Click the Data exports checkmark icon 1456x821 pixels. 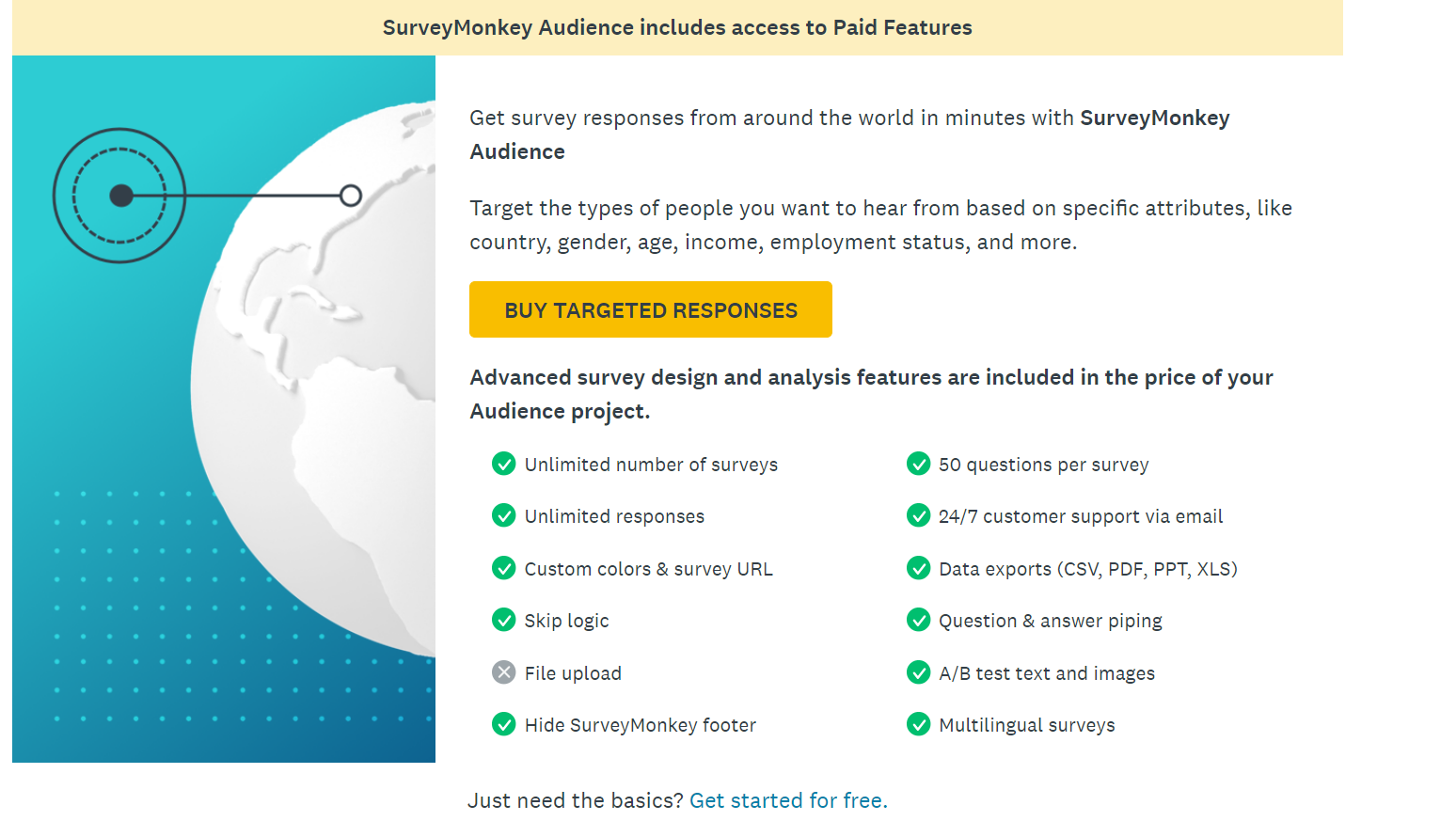(918, 568)
